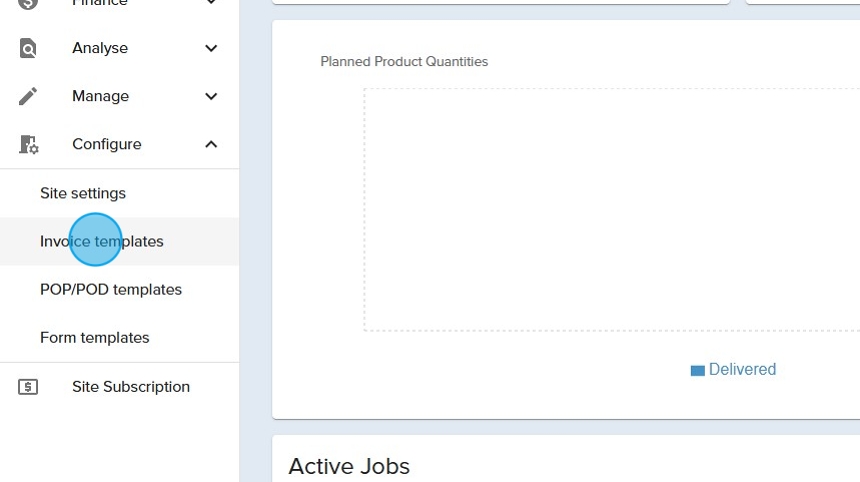Viewport: 860px width, 482px height.
Task: Click the Analyse menu label
Action: pos(100,48)
